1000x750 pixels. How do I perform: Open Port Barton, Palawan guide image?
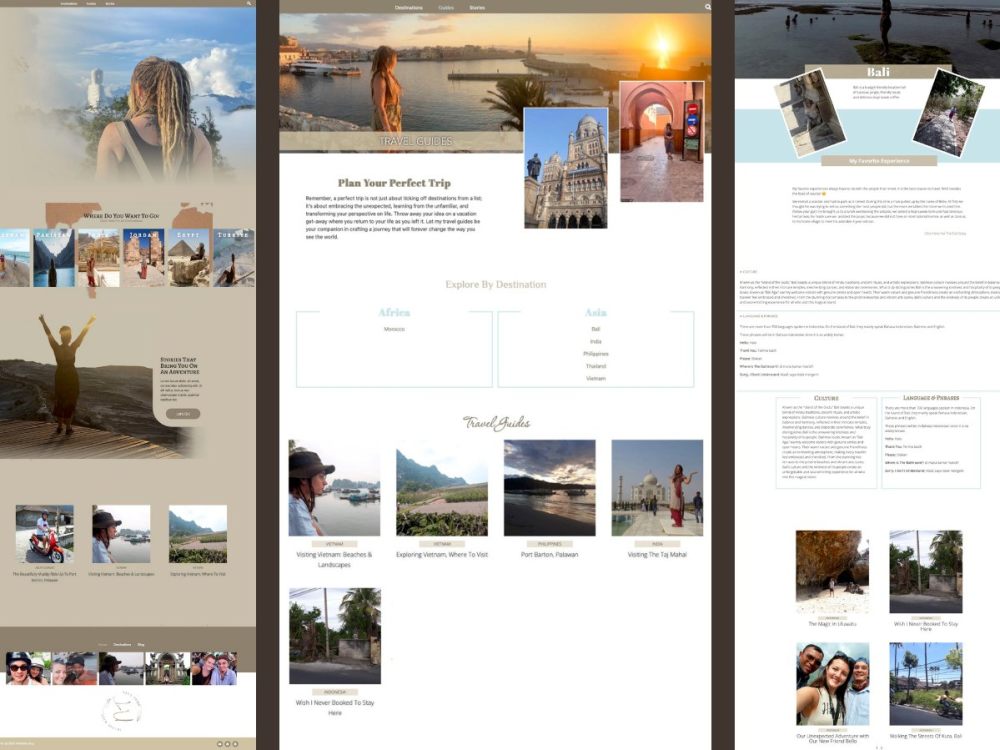pyautogui.click(x=550, y=488)
